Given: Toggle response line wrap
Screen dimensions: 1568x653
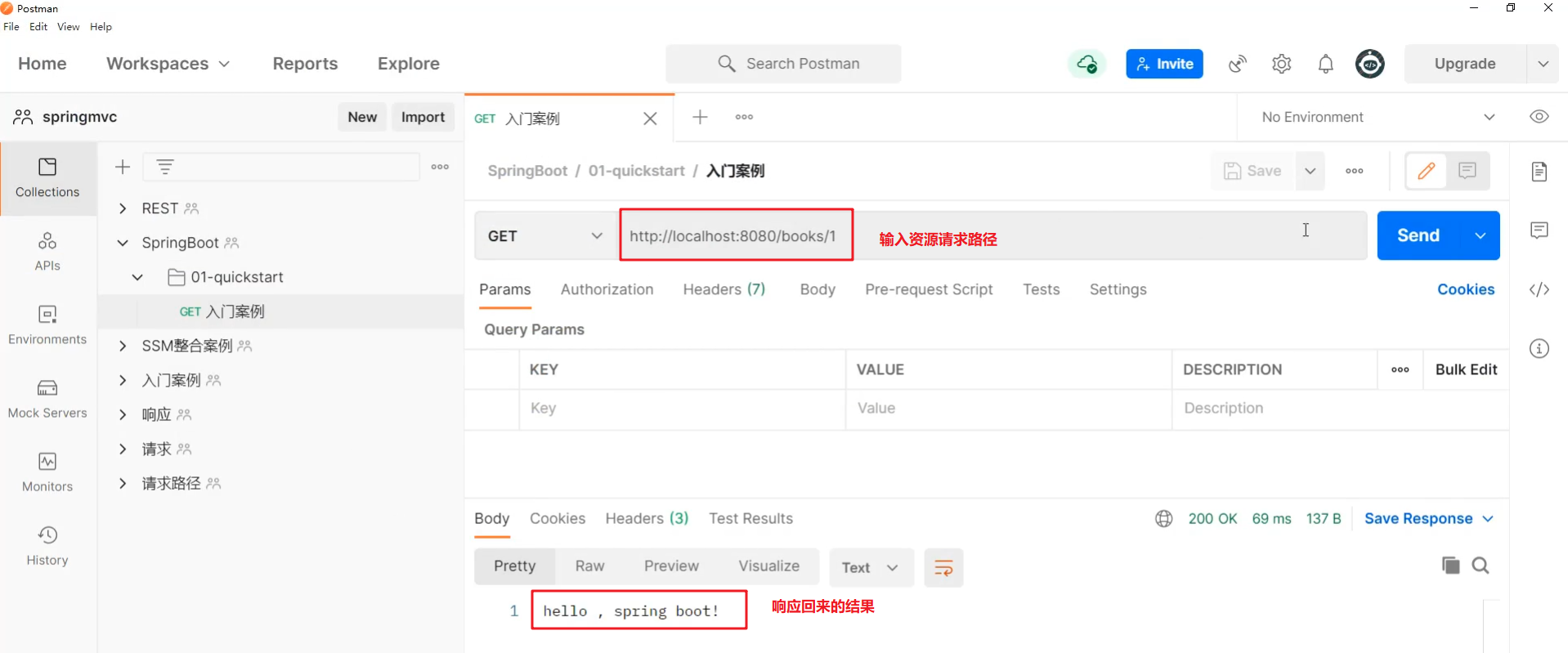Looking at the screenshot, I should point(943,567).
